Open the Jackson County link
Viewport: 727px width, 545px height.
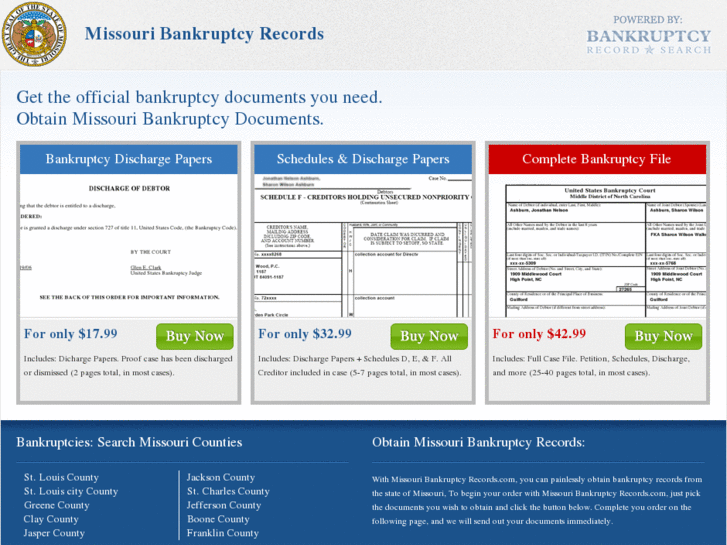pos(221,477)
